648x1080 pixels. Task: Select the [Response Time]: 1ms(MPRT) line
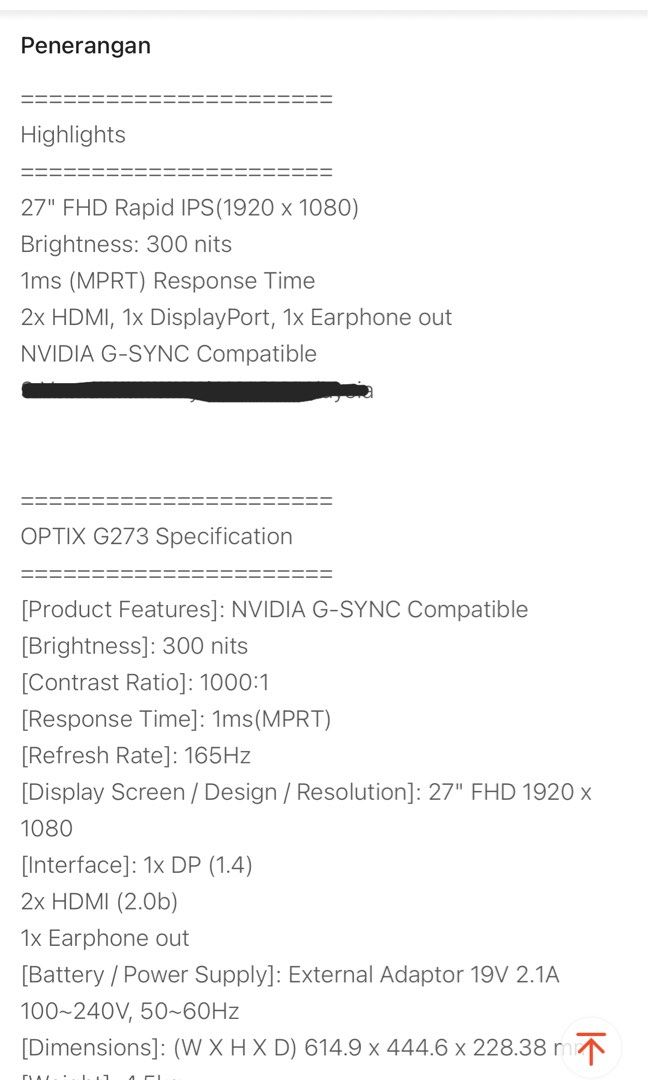176,718
